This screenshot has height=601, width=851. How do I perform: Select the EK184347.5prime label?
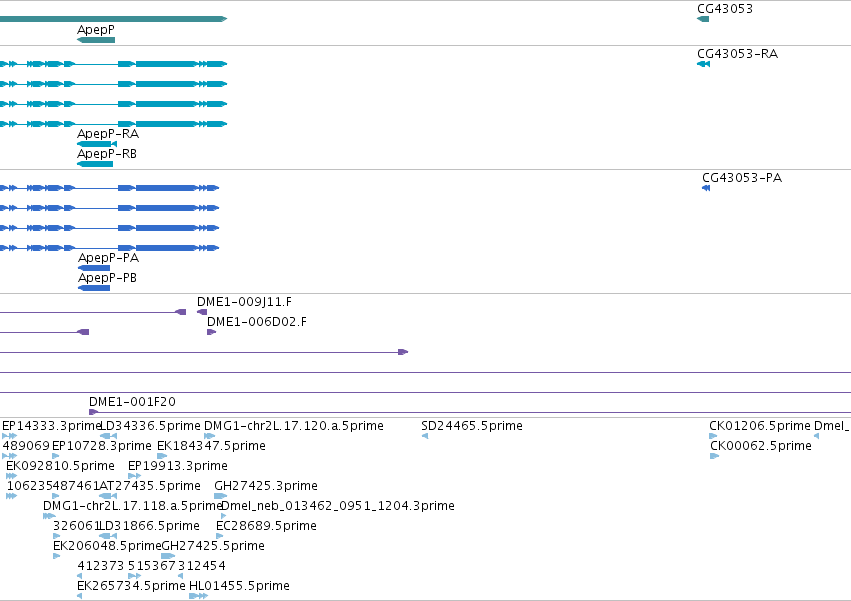tap(211, 446)
